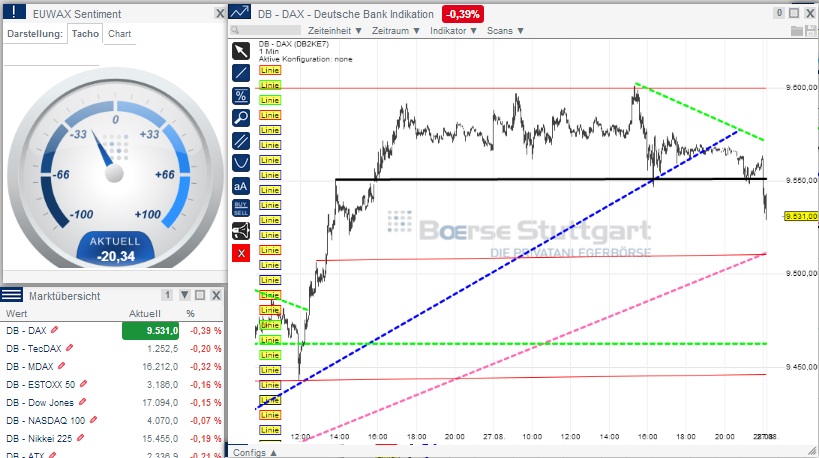The image size is (819, 458).
Task: Click the yellow 9.531,00 price marker
Action: 801,216
